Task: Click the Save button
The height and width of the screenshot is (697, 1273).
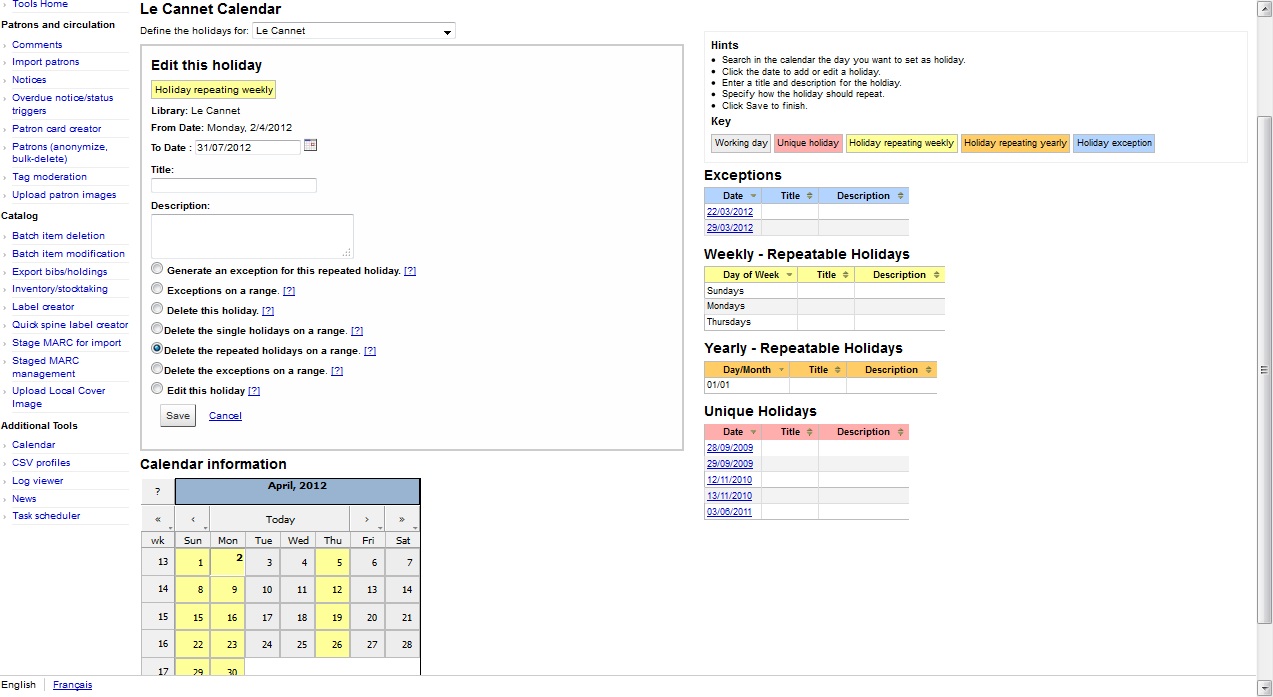Action: tap(178, 416)
